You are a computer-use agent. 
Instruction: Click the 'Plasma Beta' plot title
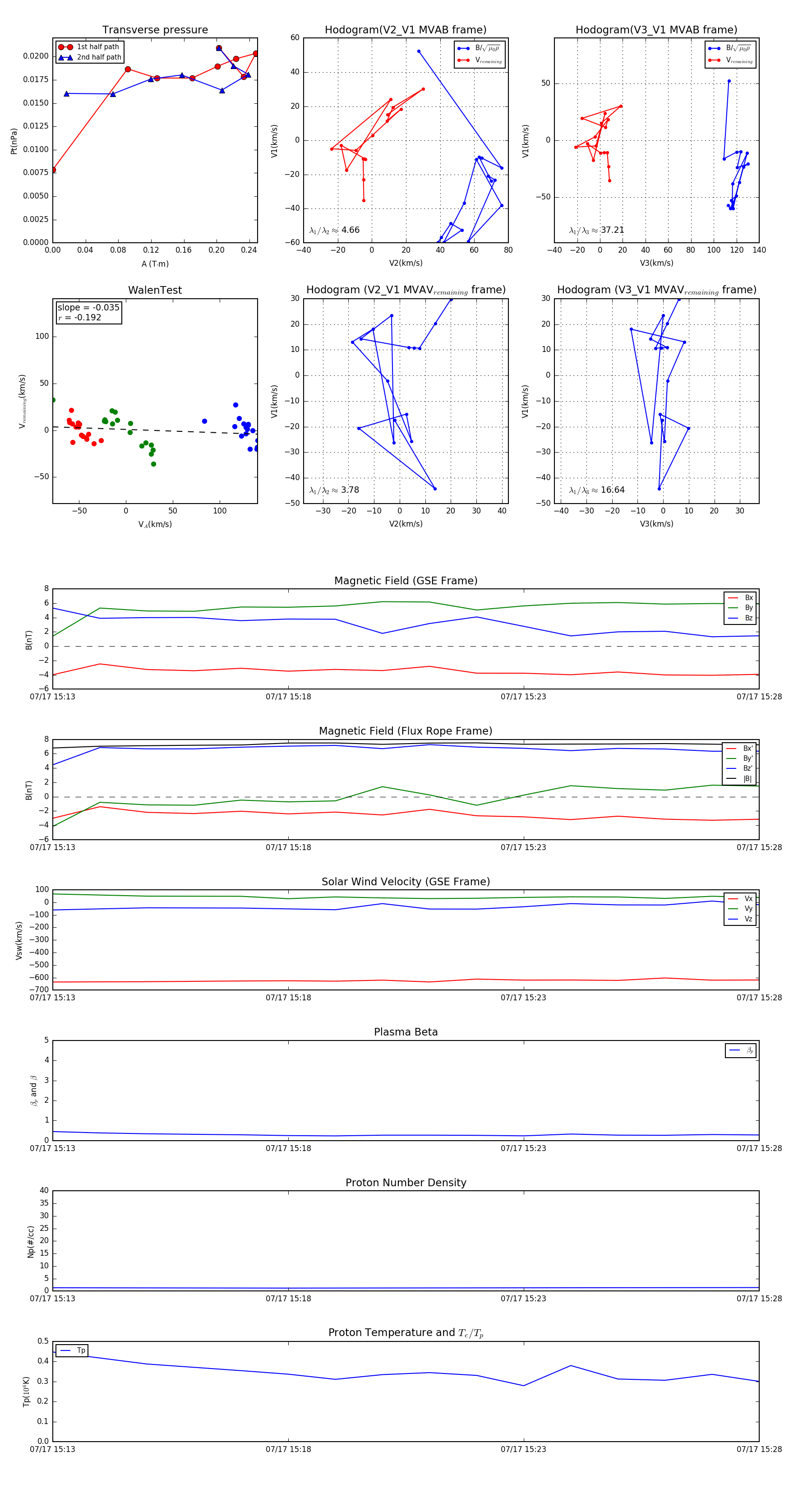pos(406,1032)
